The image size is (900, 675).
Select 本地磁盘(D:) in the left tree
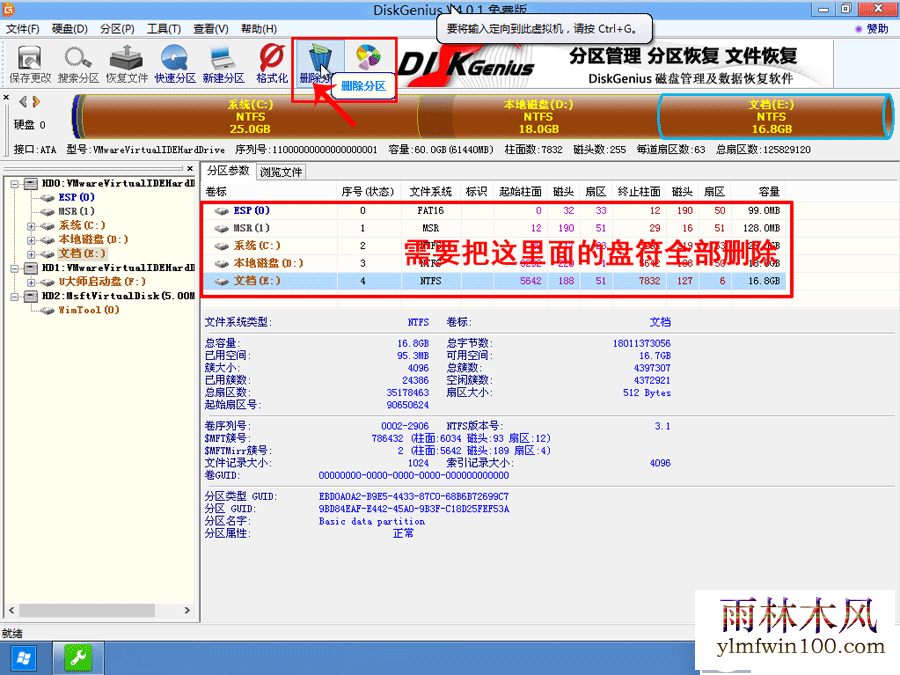(x=93, y=239)
